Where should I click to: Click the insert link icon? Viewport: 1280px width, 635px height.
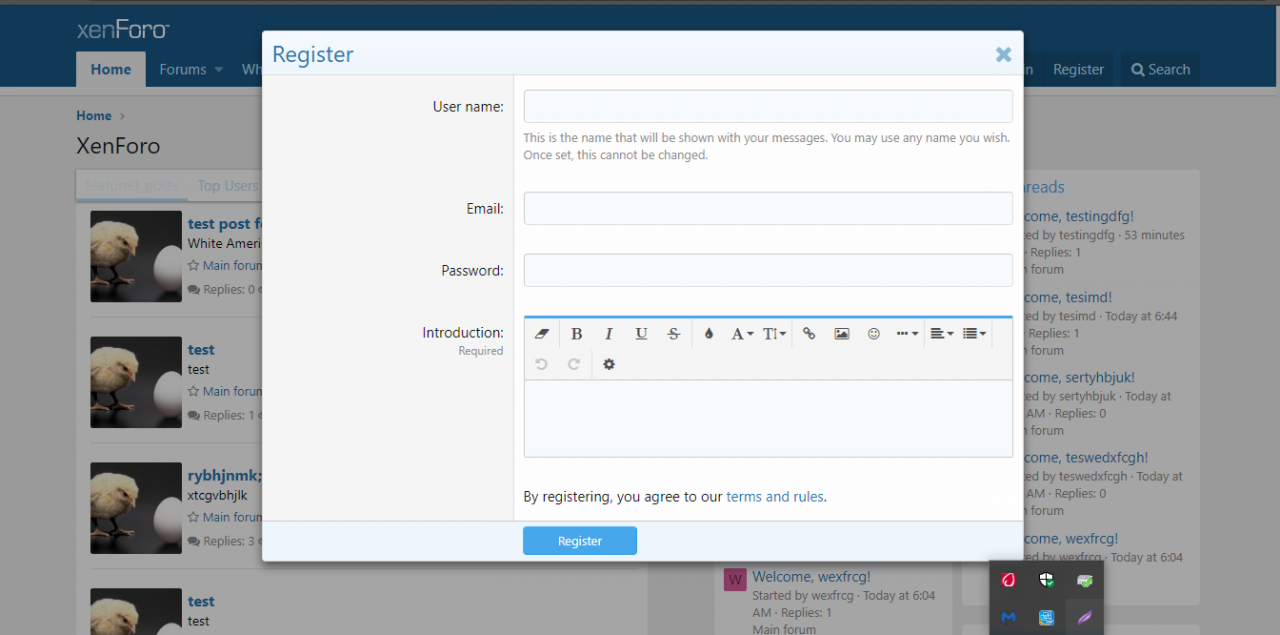[x=809, y=334]
